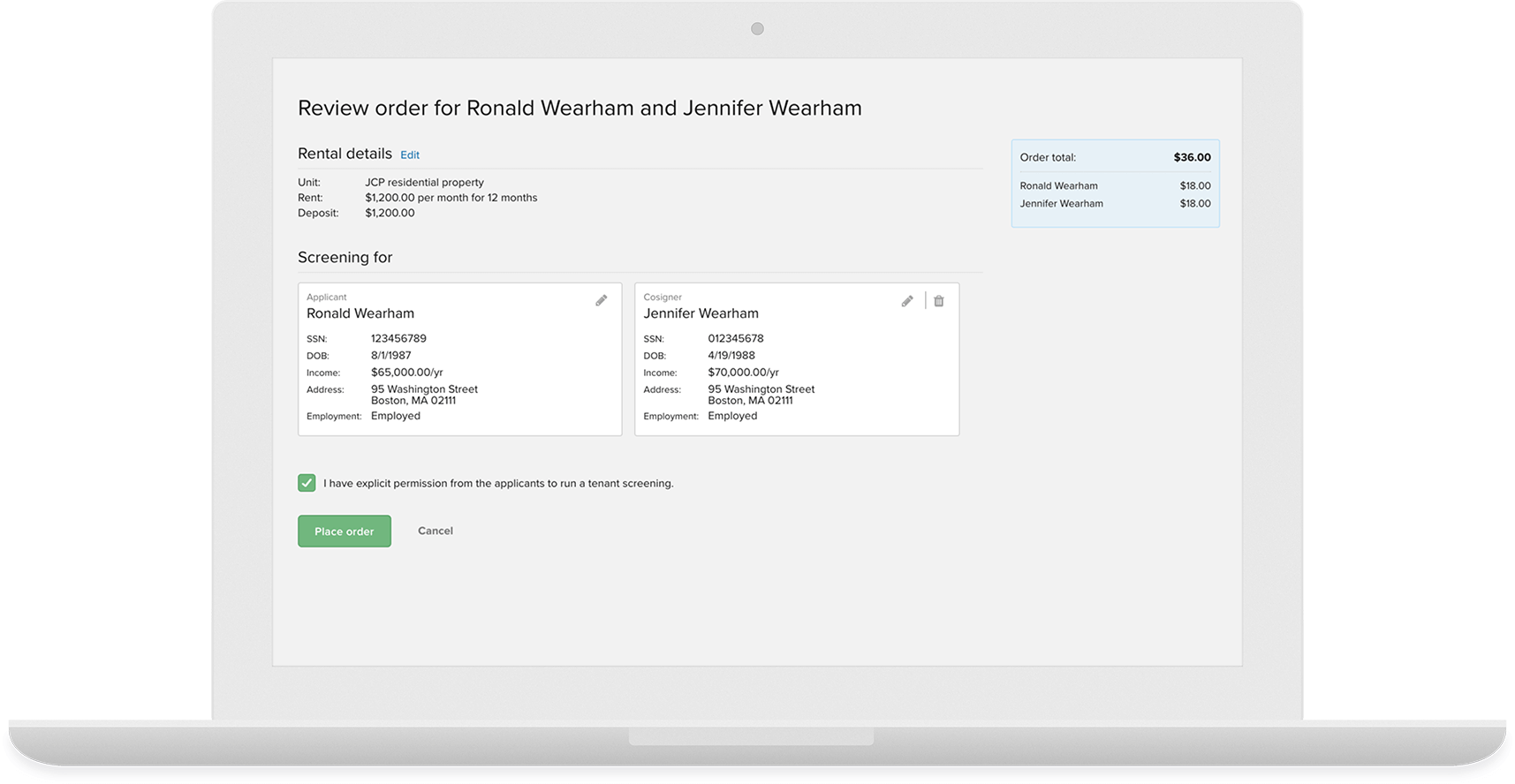Click the Screening for section heading
Viewport: 1515px width, 784px height.
(x=345, y=257)
